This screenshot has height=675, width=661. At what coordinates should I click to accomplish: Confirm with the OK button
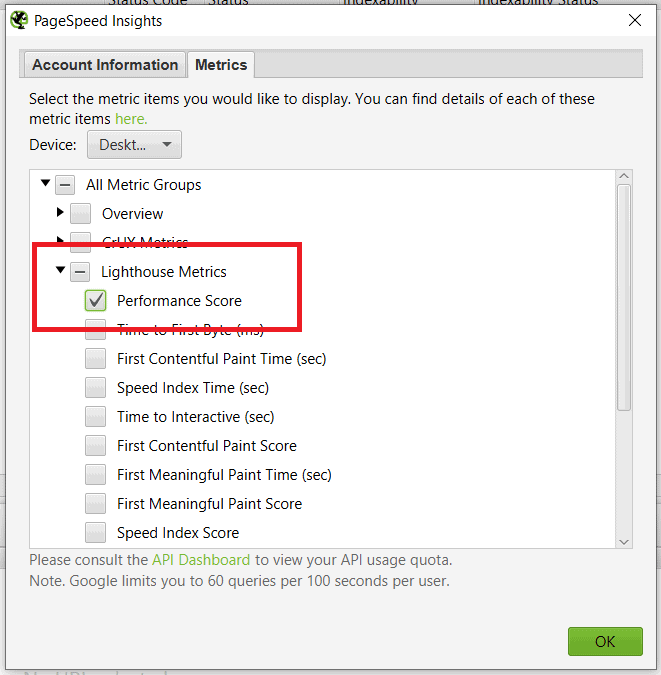(605, 641)
